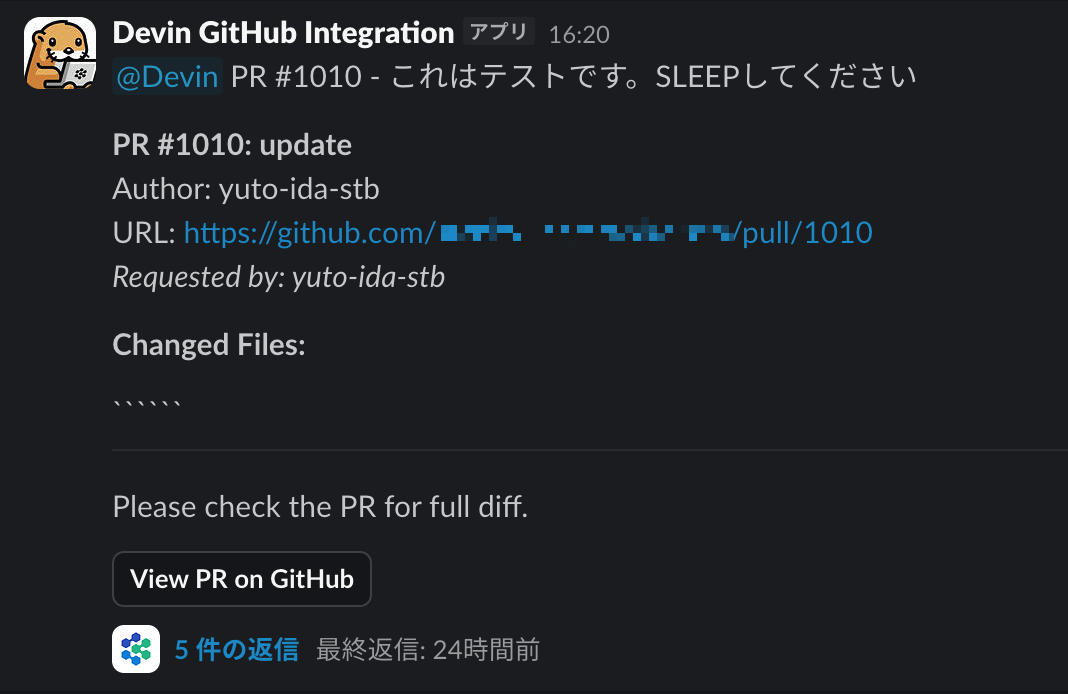Viewport: 1068px width, 694px height.
Task: Open the Devin GitHub Integration sender name
Action: [283, 33]
